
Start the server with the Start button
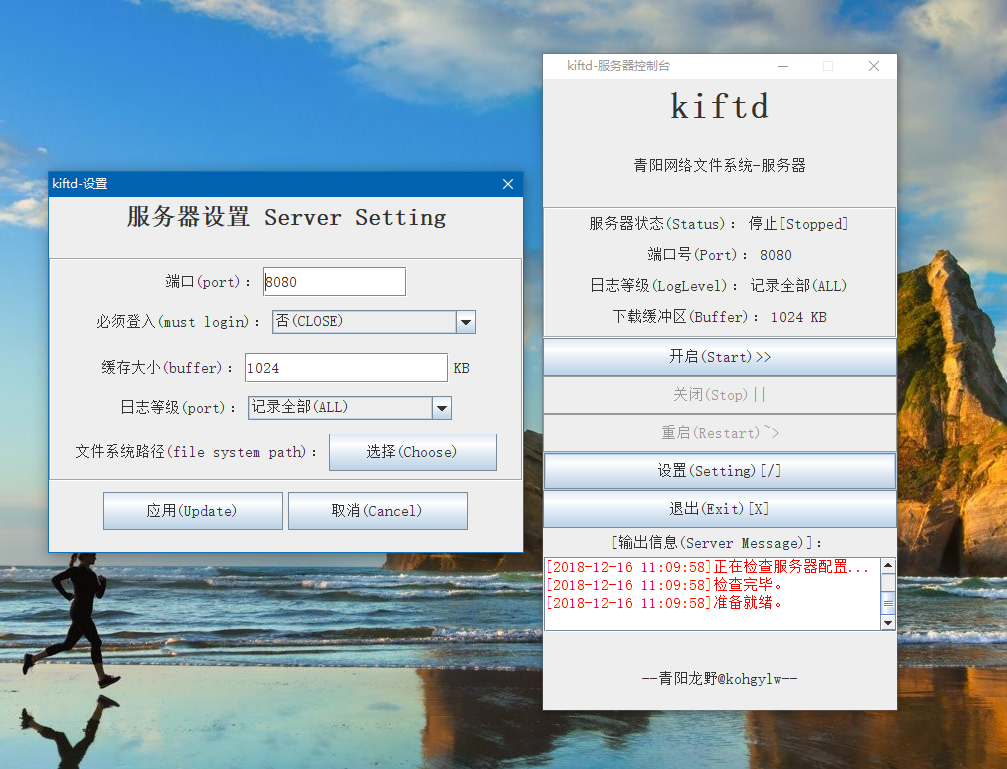coord(720,357)
